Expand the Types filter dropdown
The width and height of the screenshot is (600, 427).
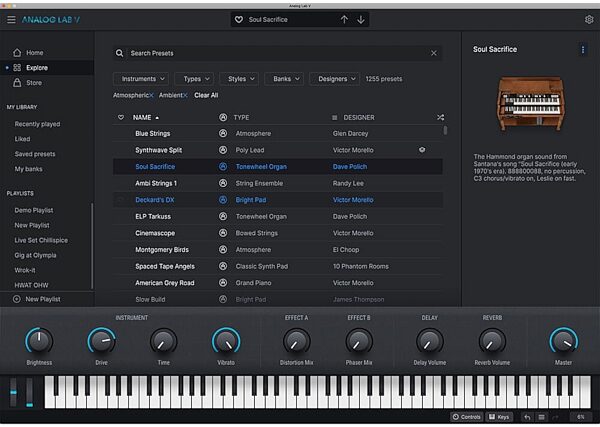pyautogui.click(x=194, y=79)
